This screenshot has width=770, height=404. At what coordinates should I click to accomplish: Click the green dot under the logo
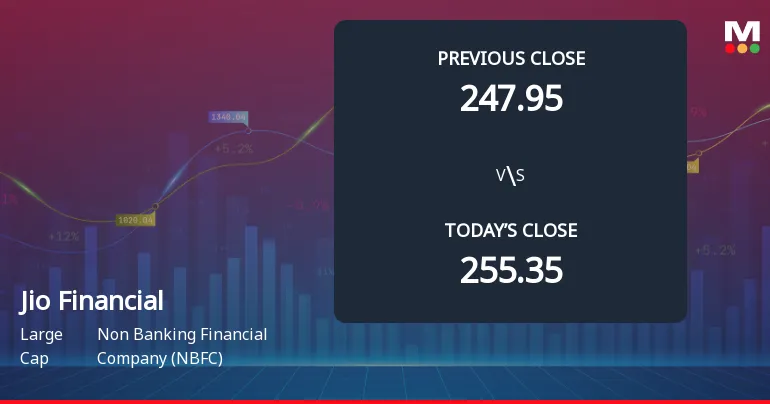753,48
